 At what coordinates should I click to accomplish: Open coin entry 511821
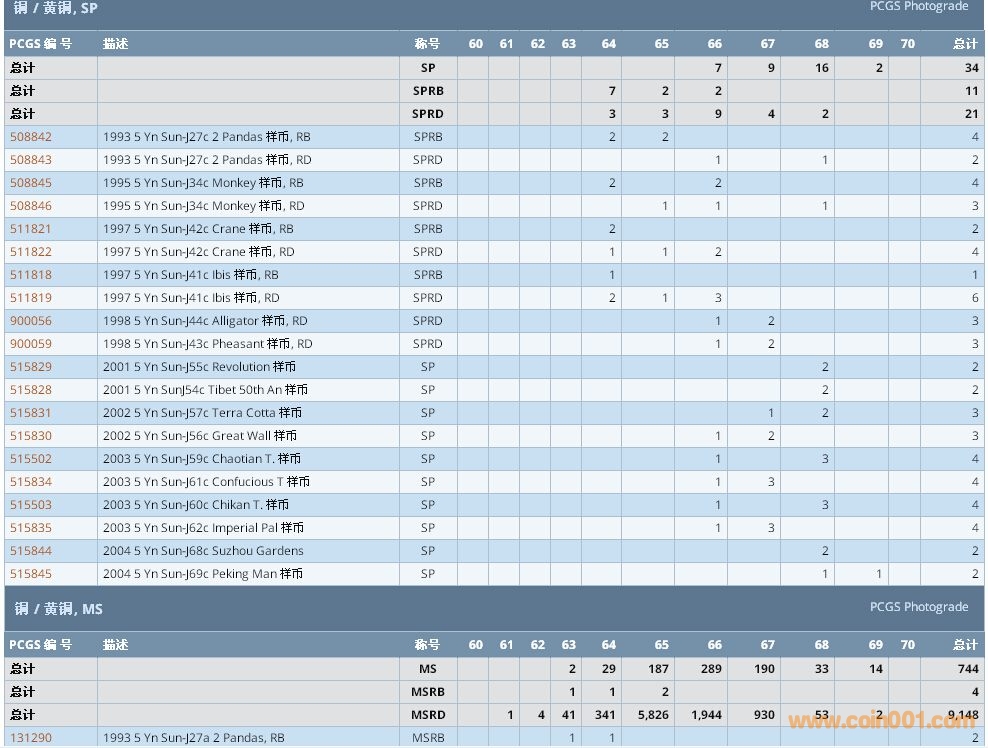pyautogui.click(x=31, y=229)
